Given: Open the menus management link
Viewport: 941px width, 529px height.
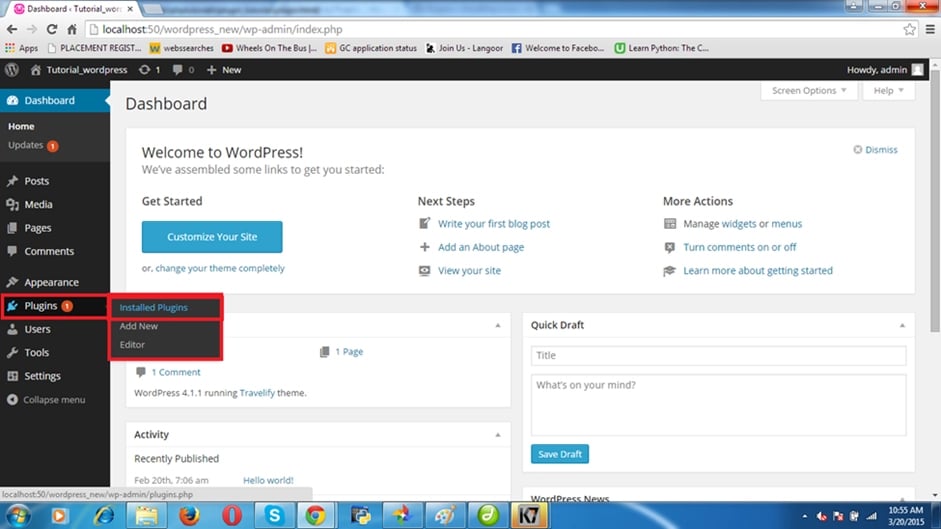Looking at the screenshot, I should 786,223.
